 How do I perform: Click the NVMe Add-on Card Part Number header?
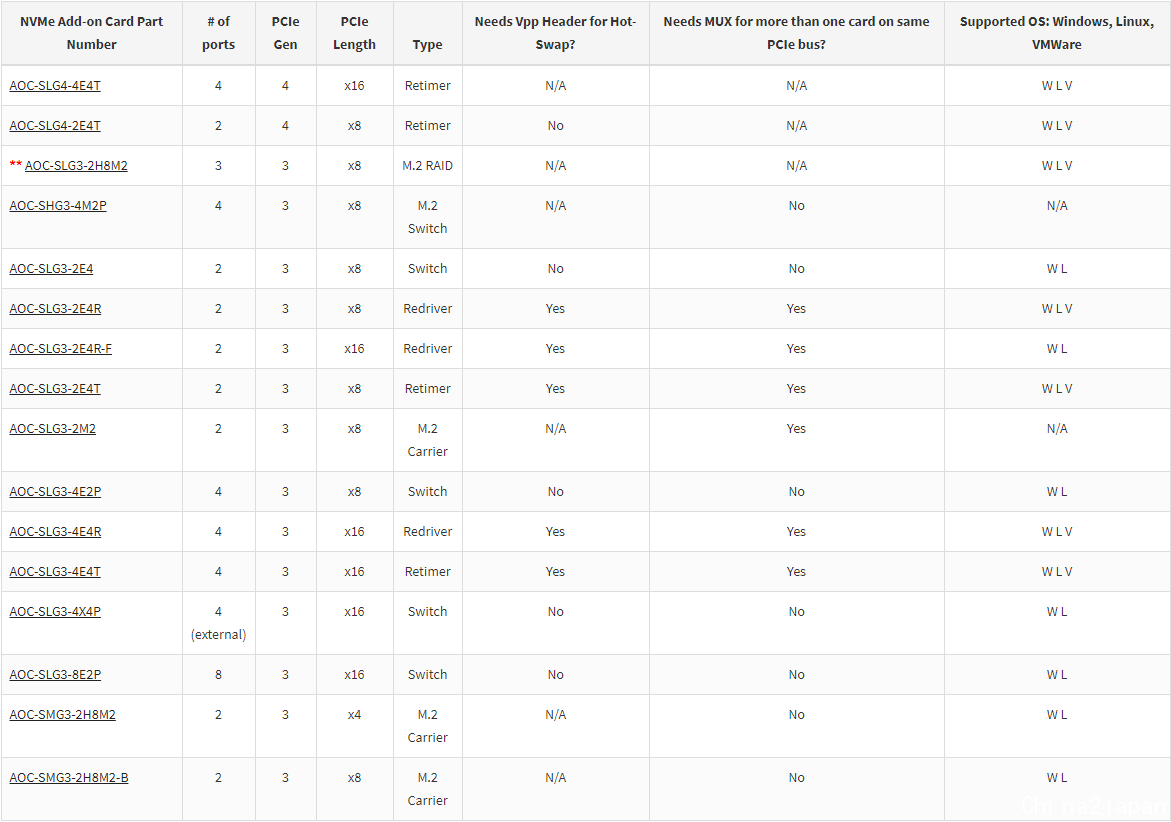[91, 33]
